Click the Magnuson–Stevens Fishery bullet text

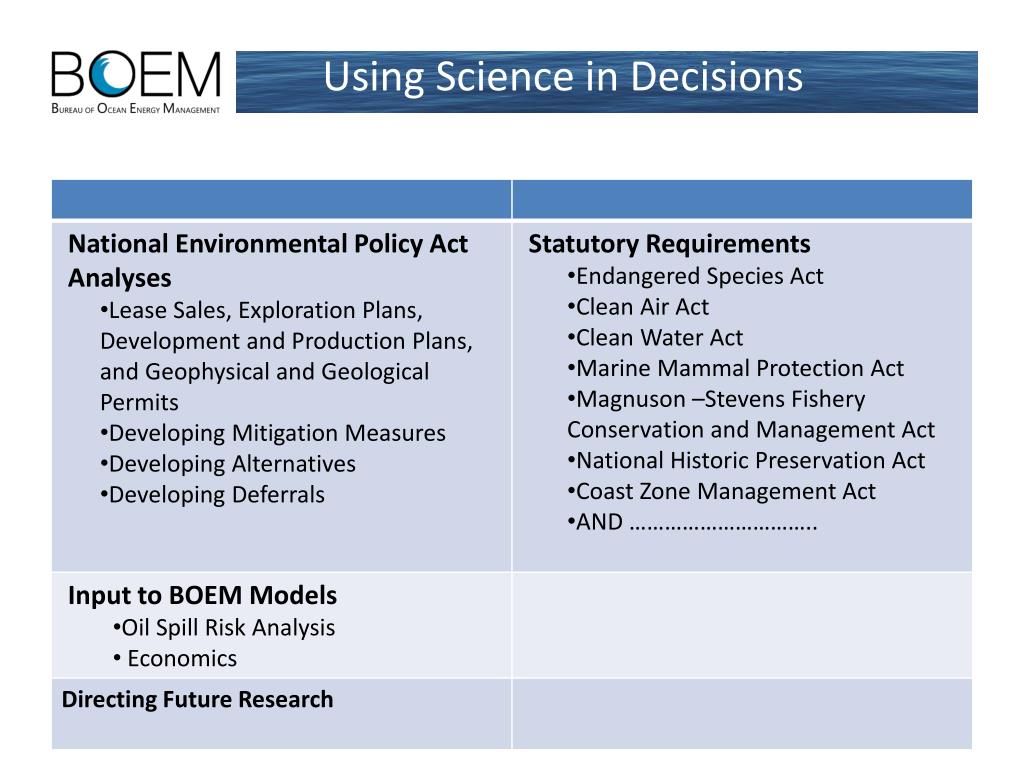pyautogui.click(x=716, y=399)
